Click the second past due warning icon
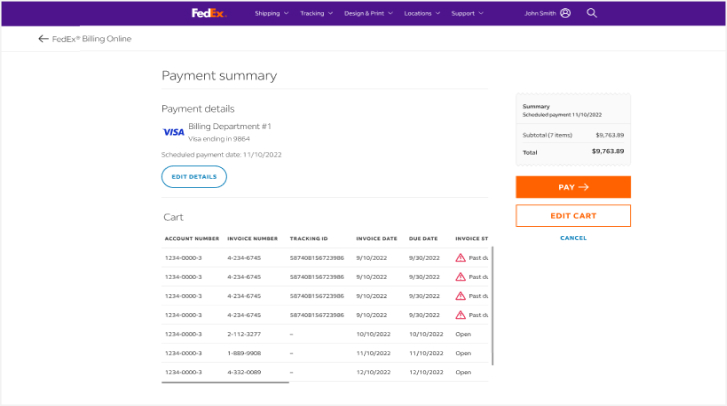Image resolution: width=727 pixels, height=406 pixels. click(461, 277)
